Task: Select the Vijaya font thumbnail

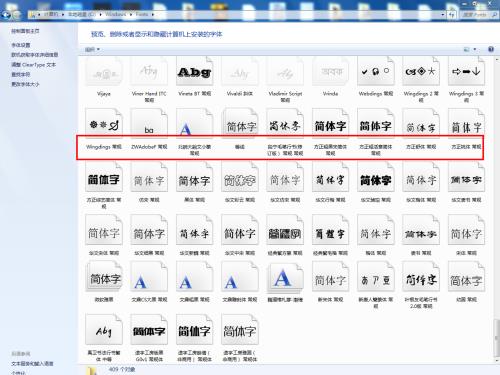Action: coord(104,72)
